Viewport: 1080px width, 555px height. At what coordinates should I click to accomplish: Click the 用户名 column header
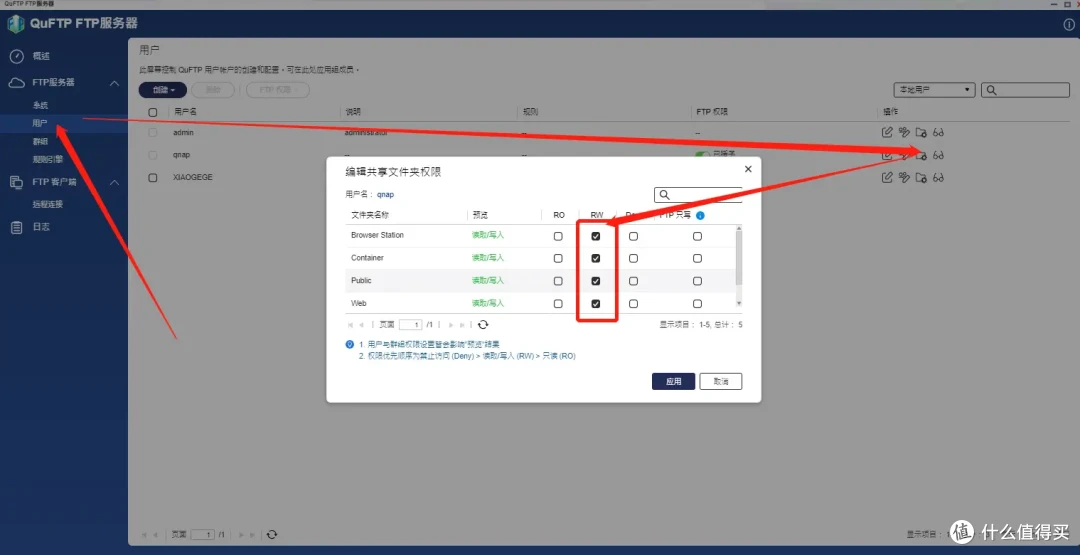185,112
